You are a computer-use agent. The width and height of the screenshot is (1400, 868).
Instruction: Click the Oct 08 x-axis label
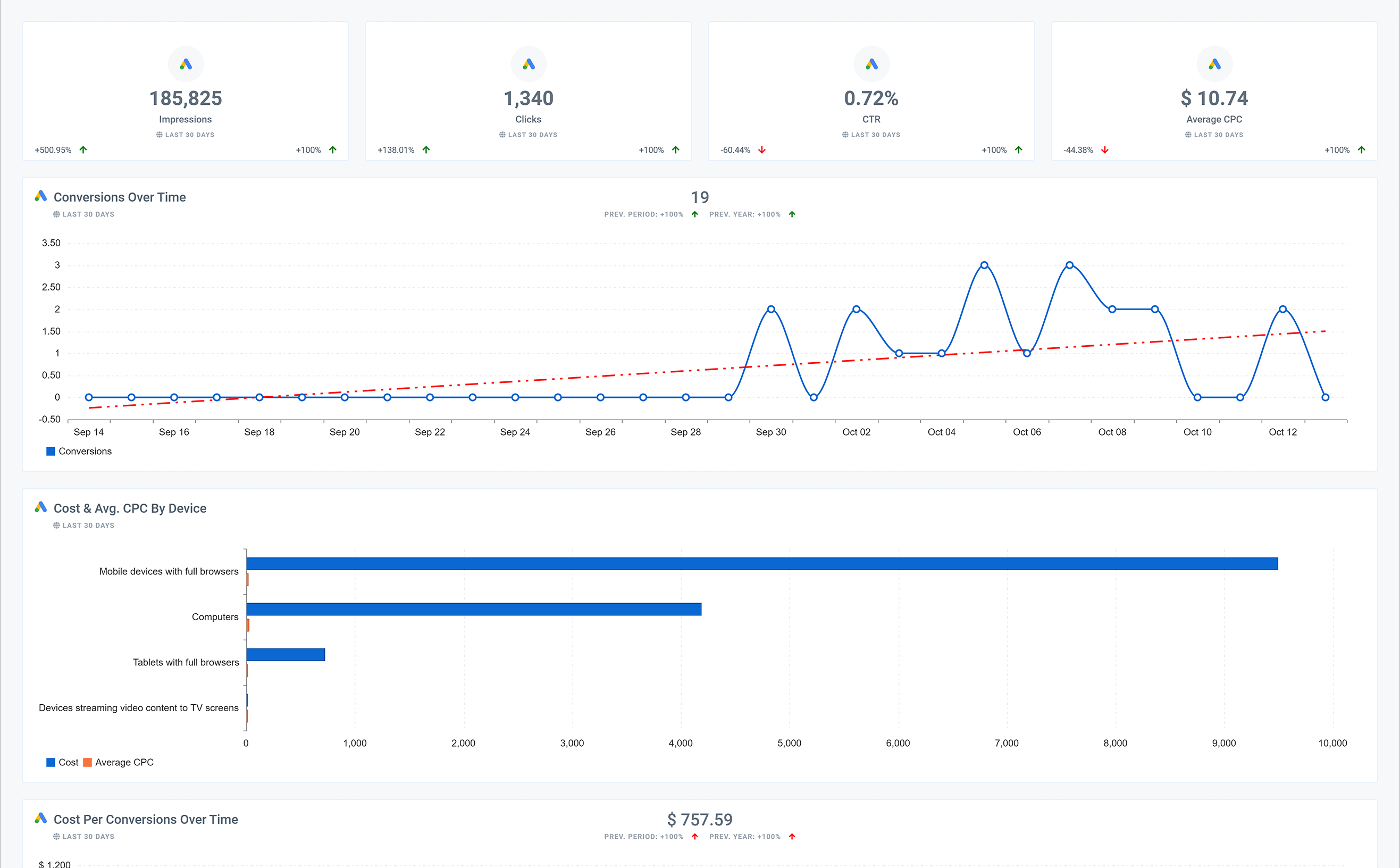tap(1112, 432)
